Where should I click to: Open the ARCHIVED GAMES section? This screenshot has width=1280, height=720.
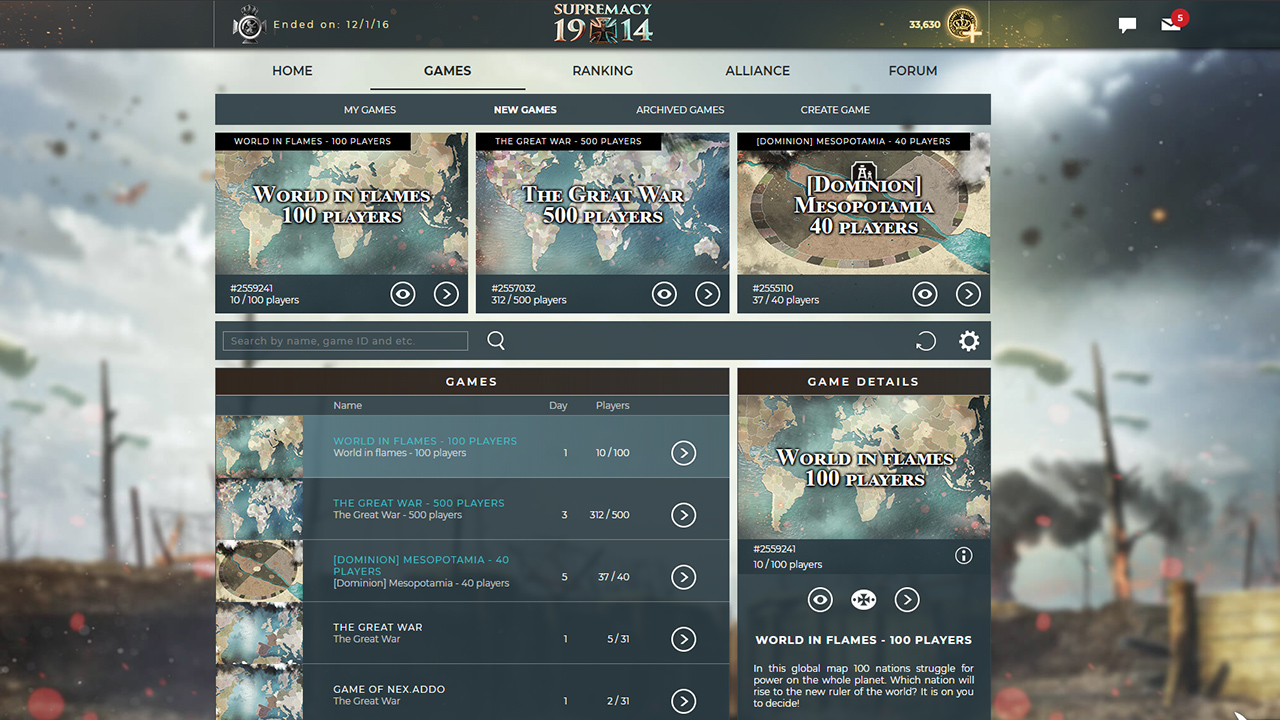[x=680, y=109]
